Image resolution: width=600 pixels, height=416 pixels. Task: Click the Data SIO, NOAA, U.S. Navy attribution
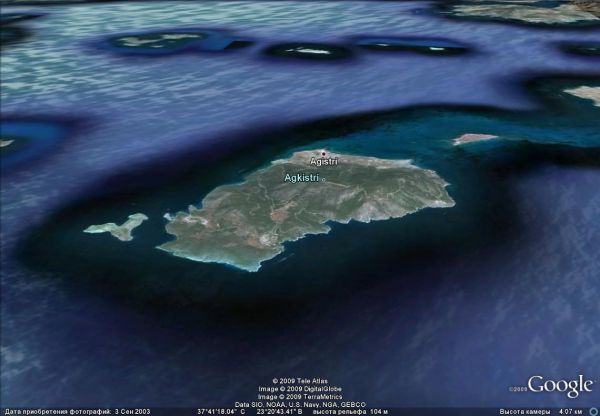click(300, 403)
